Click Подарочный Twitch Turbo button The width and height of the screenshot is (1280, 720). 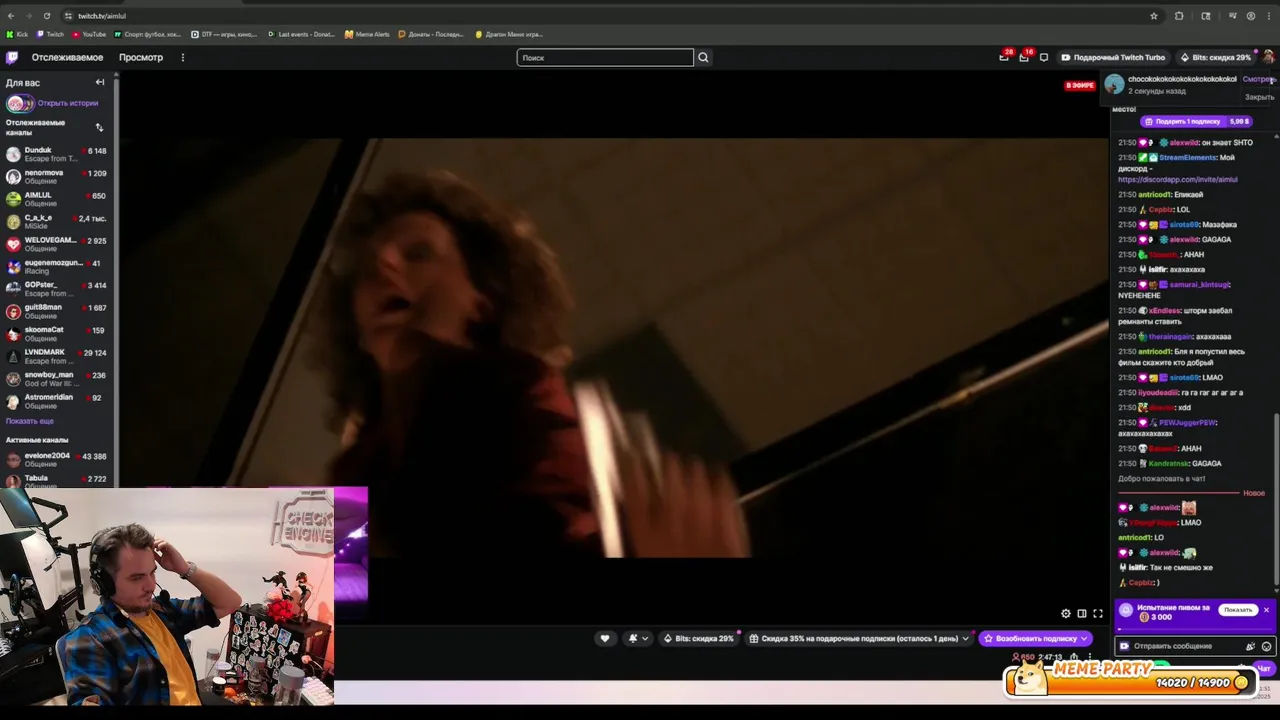click(x=1113, y=57)
